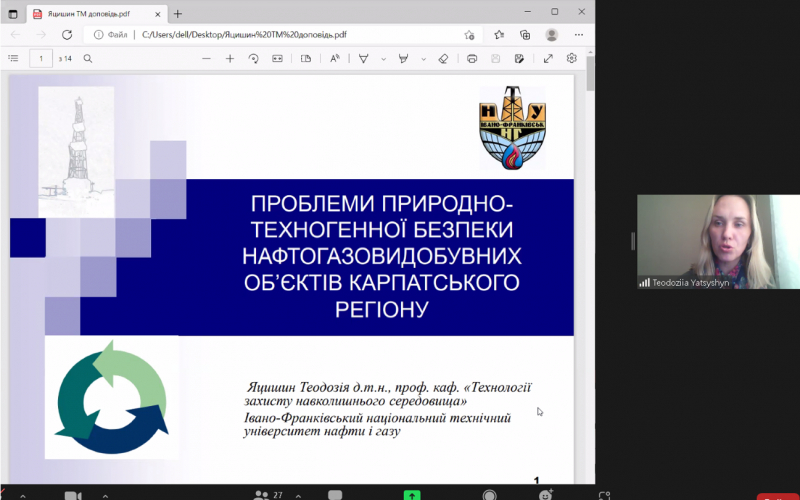This screenshot has width=800, height=500.
Task: Click the page number field
Action: tap(41, 59)
